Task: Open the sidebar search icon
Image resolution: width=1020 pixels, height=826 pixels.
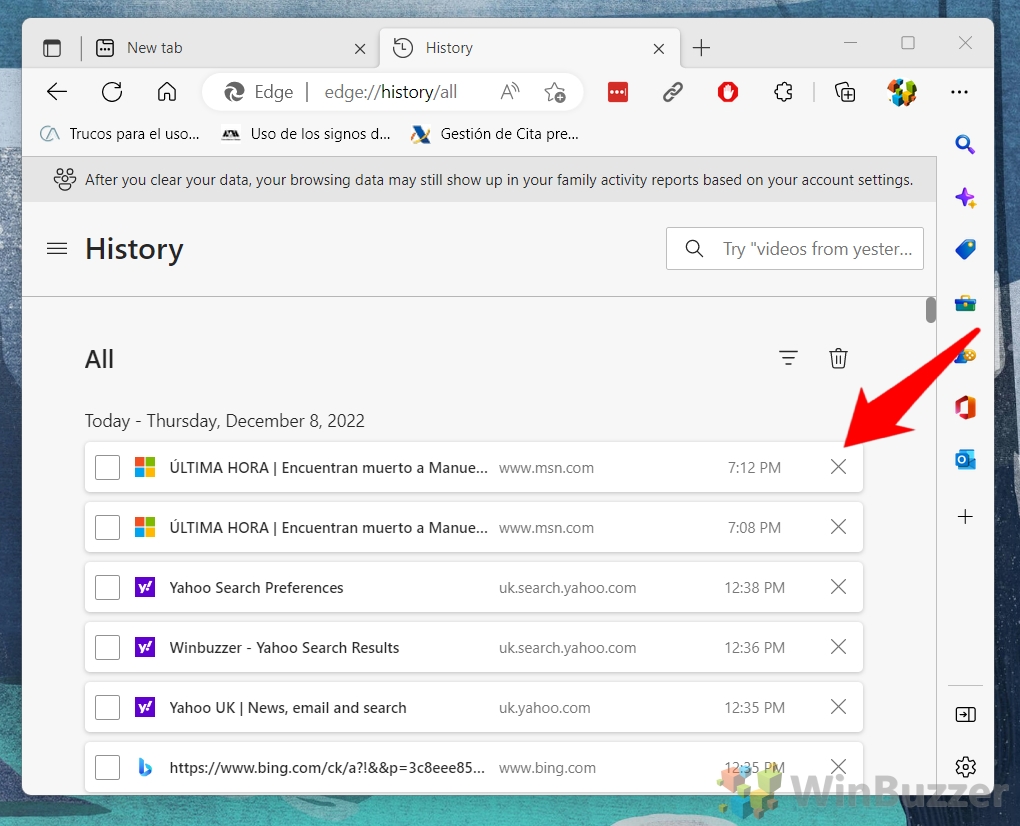Action: (965, 144)
